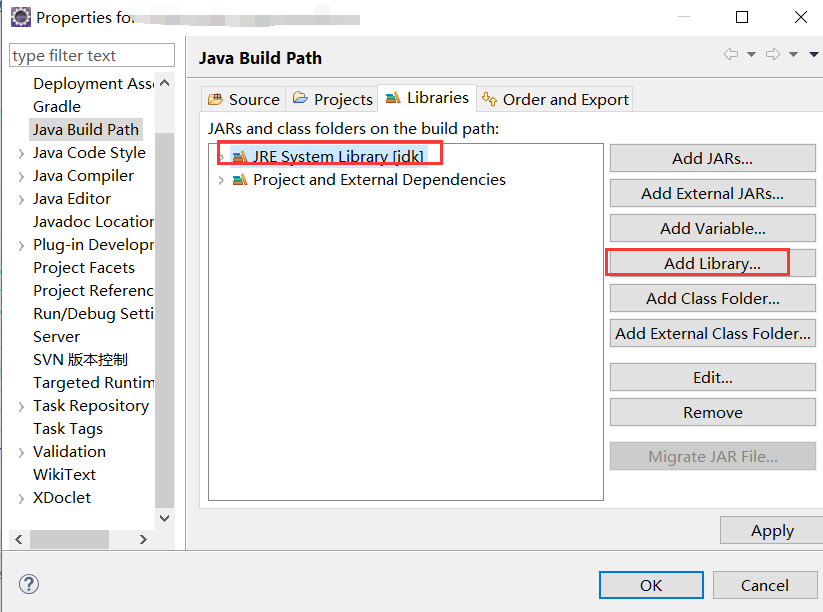This screenshot has height=612, width=823.
Task: Expand the Java Editor category
Action: tap(21, 199)
